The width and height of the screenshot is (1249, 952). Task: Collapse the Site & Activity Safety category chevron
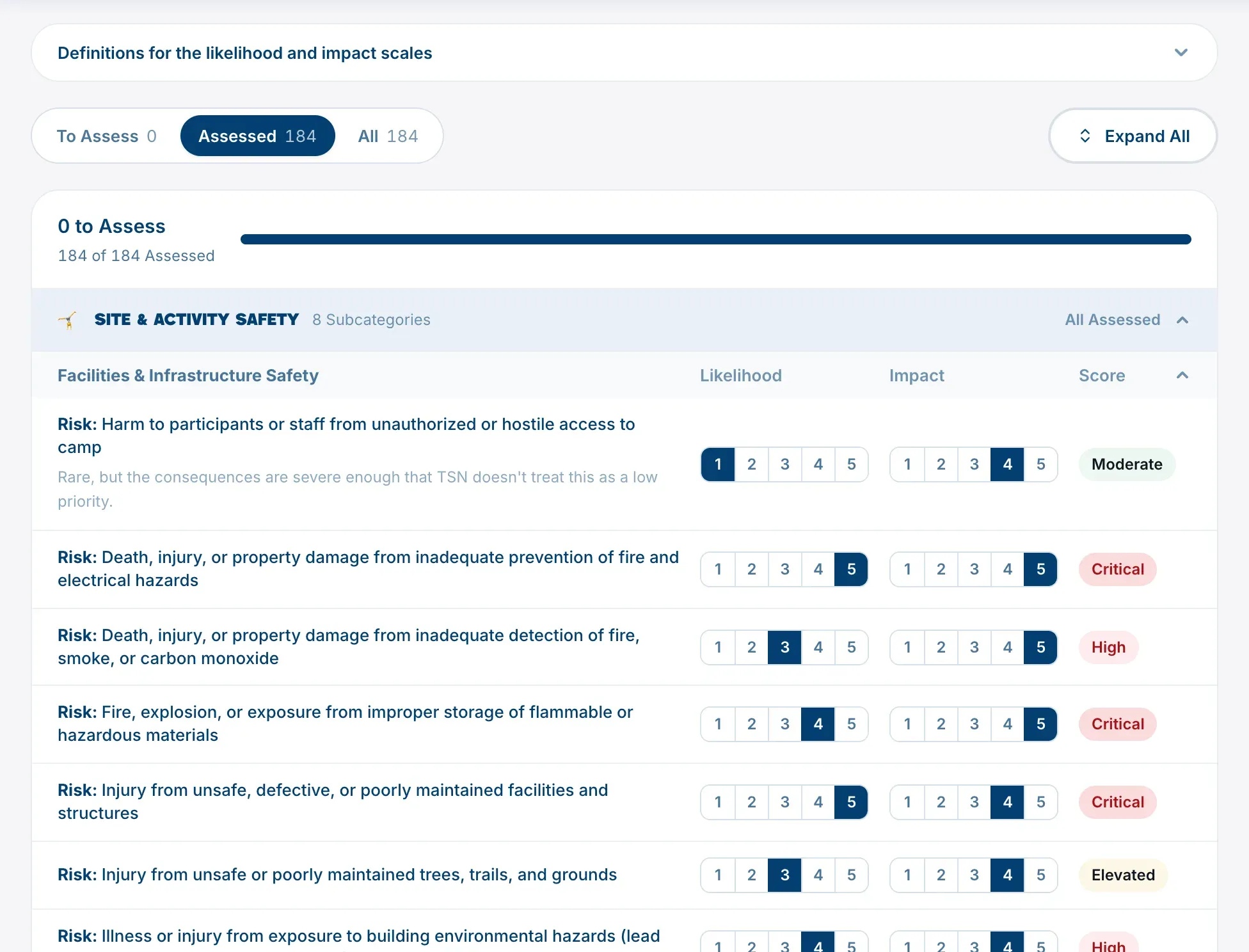coord(1182,320)
